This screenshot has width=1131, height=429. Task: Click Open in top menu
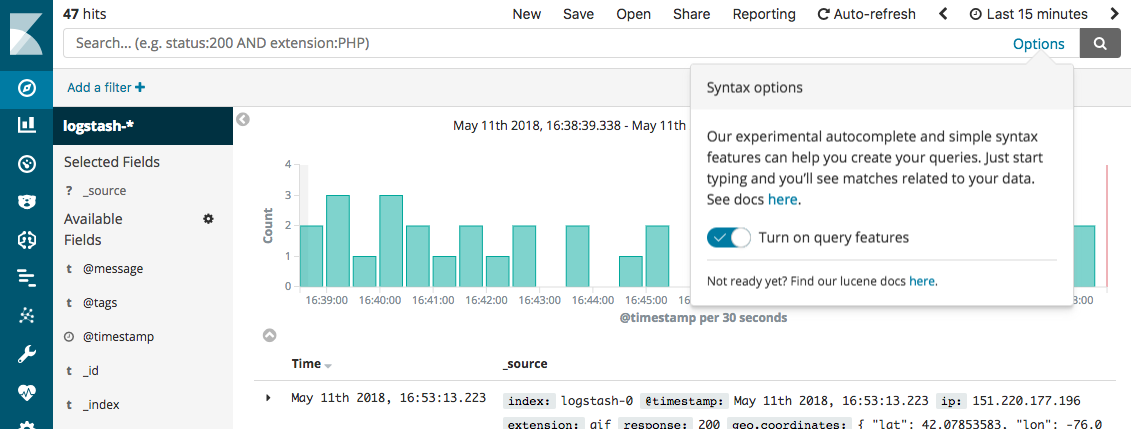coord(633,14)
